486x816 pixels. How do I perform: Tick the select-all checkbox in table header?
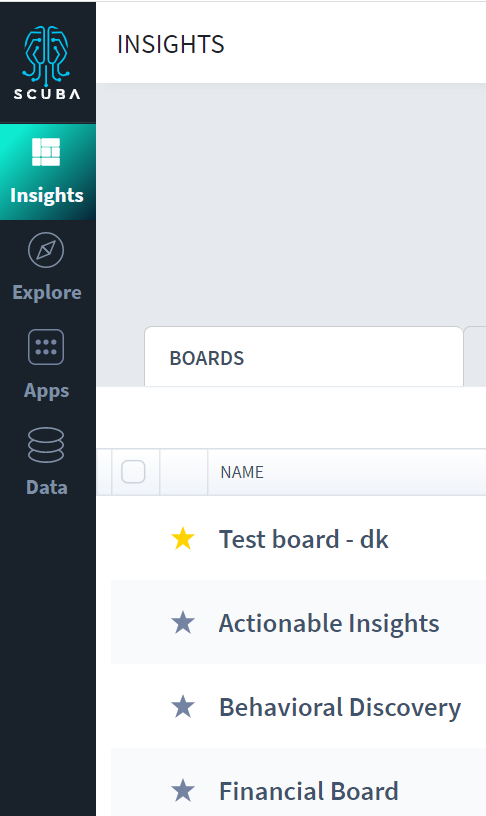[x=133, y=472]
